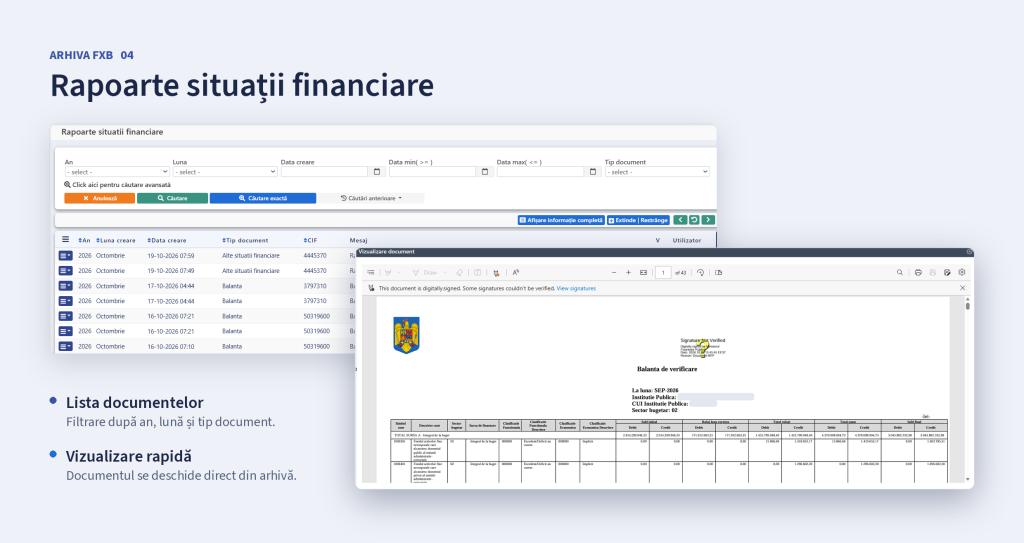Click the green Căutare button
This screenshot has height=543, width=1024.
[x=172, y=198]
